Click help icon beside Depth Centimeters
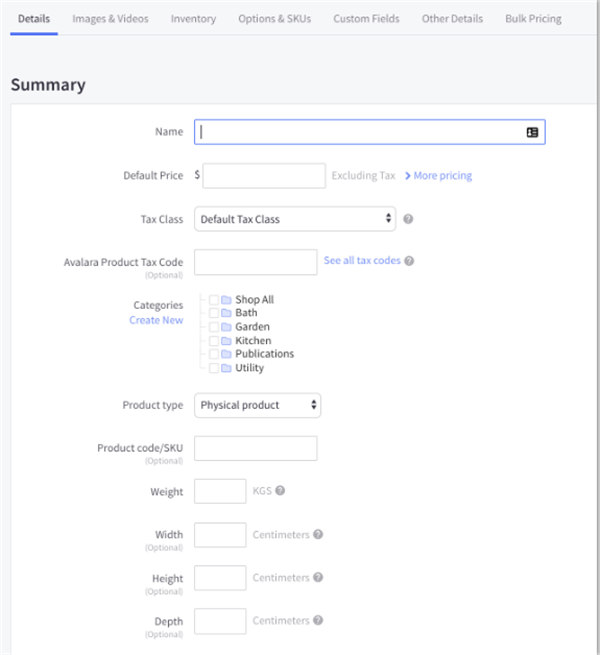 coord(318,620)
